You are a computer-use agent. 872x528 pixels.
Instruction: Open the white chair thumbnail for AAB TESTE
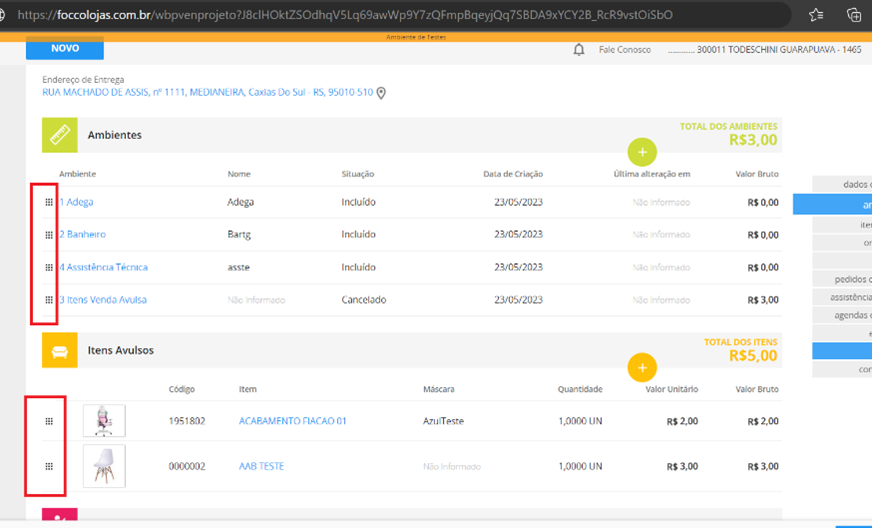[x=104, y=466]
